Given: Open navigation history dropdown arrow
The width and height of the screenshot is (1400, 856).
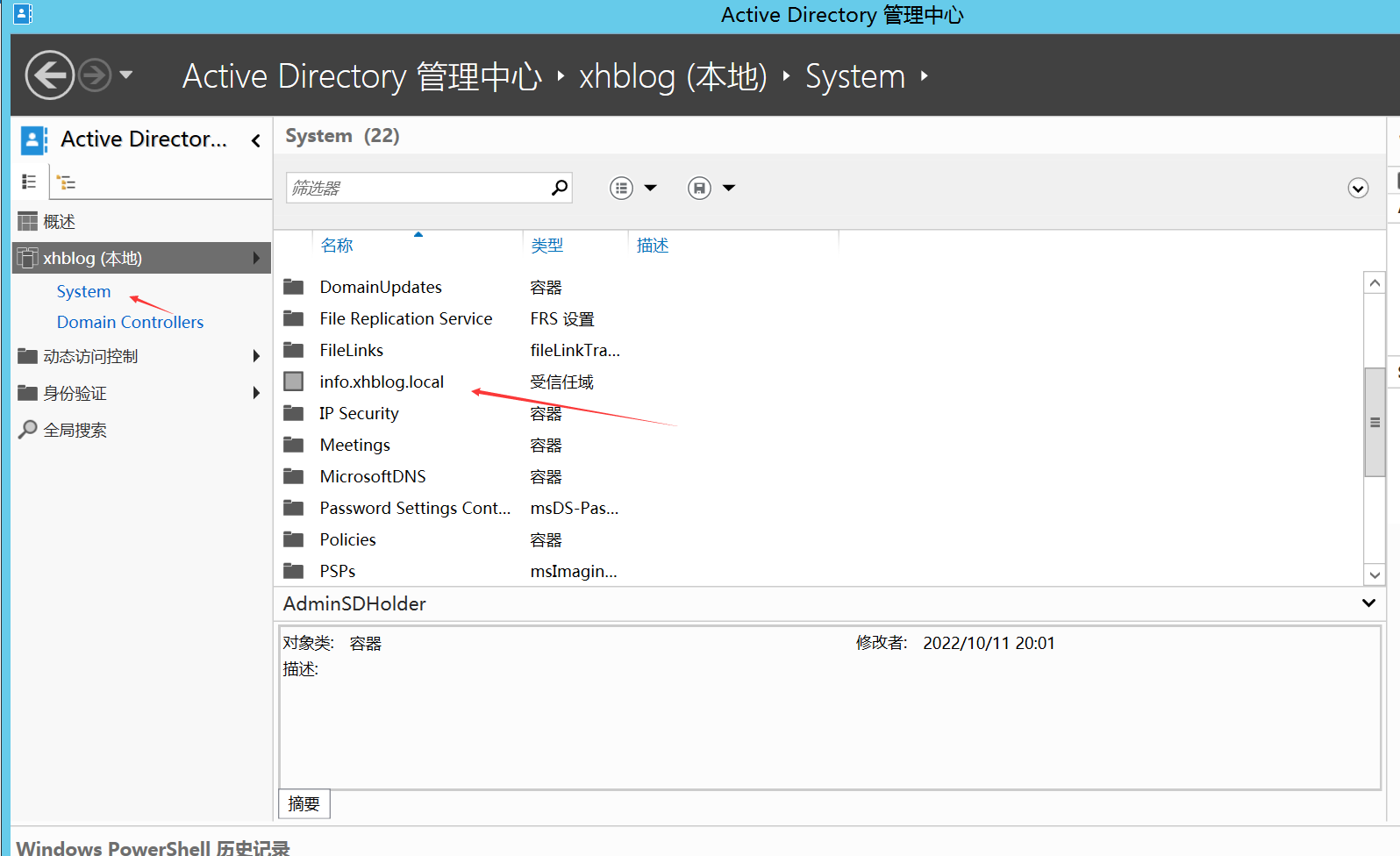Looking at the screenshot, I should [x=126, y=75].
